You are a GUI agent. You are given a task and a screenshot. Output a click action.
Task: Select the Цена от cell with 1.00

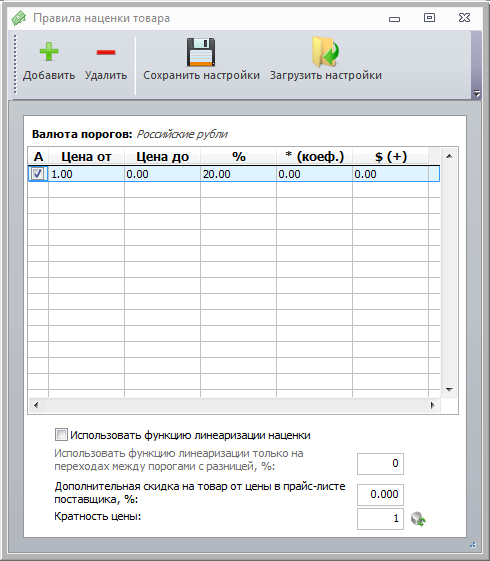[86, 174]
